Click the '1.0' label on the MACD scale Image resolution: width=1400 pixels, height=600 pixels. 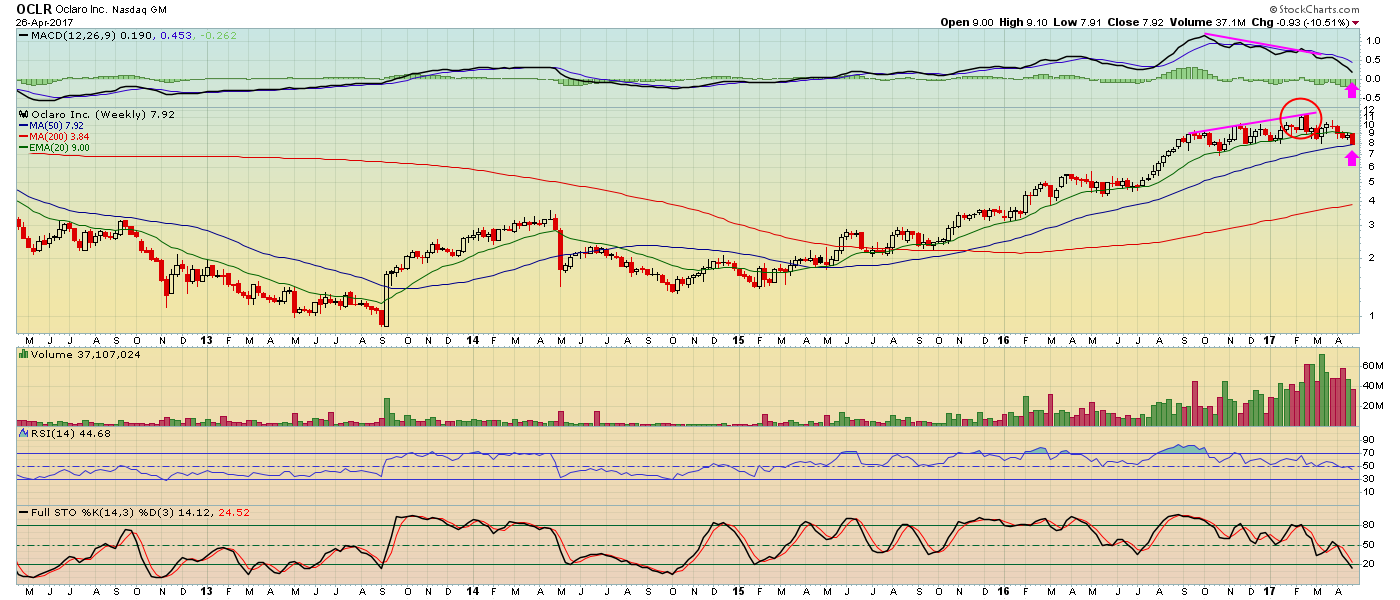1373,41
